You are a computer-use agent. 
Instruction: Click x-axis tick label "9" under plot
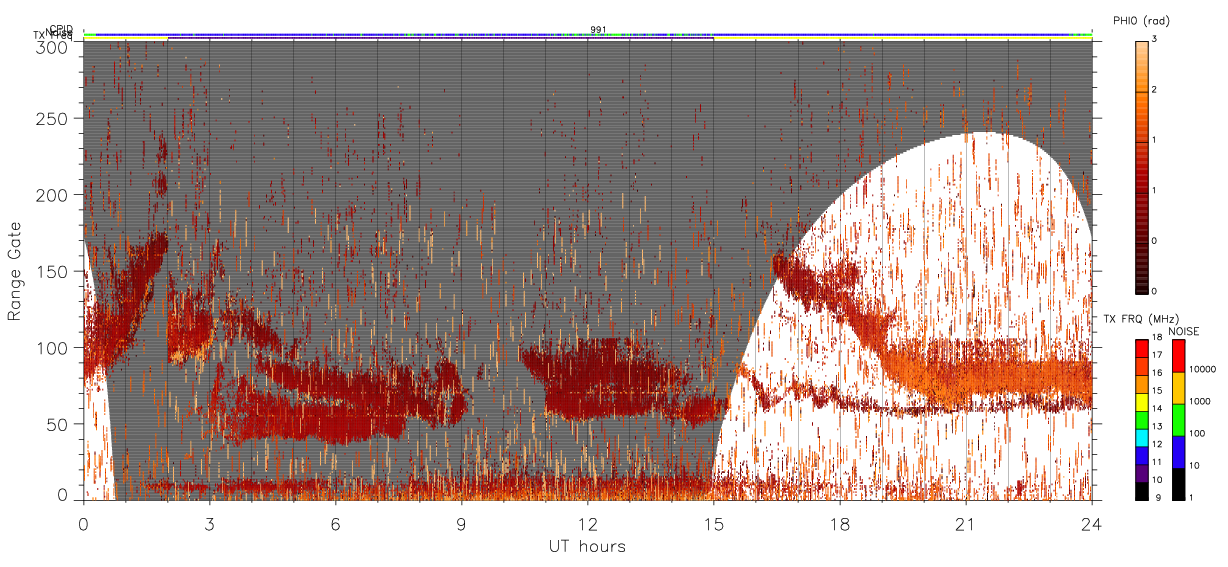[462, 523]
